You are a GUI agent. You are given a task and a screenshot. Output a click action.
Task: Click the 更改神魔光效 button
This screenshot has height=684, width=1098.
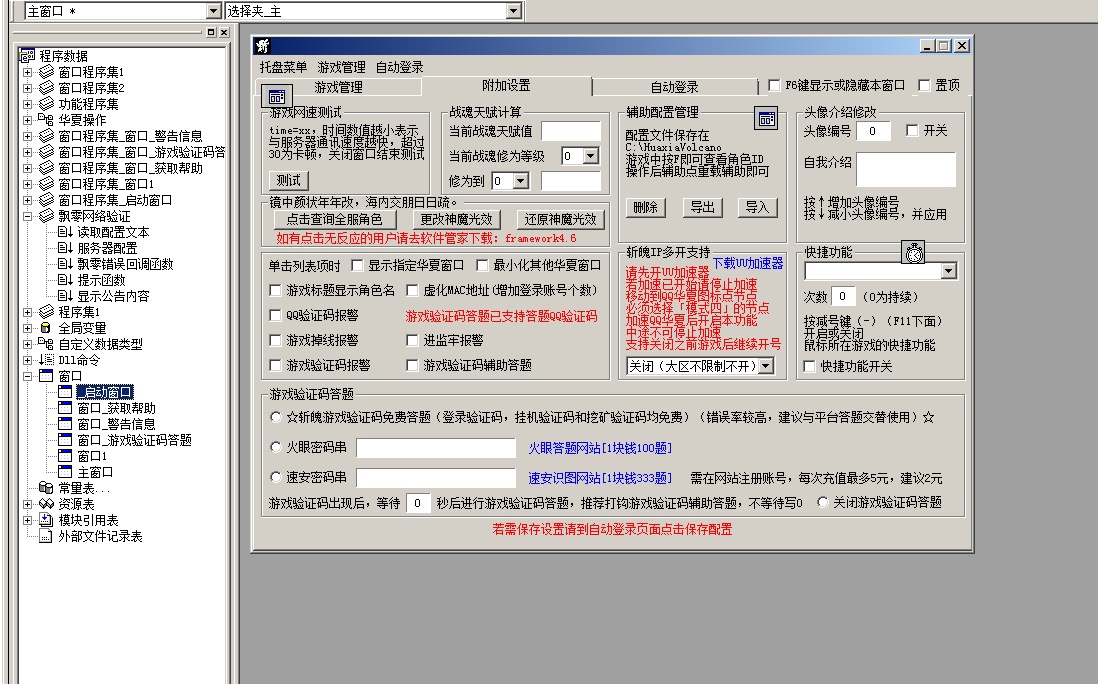click(x=456, y=219)
